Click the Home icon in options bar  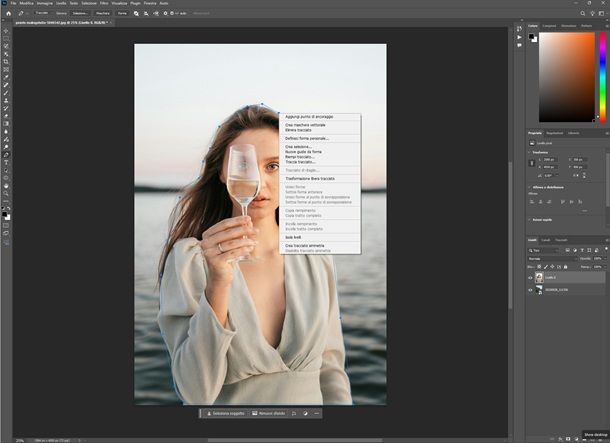click(x=9, y=13)
